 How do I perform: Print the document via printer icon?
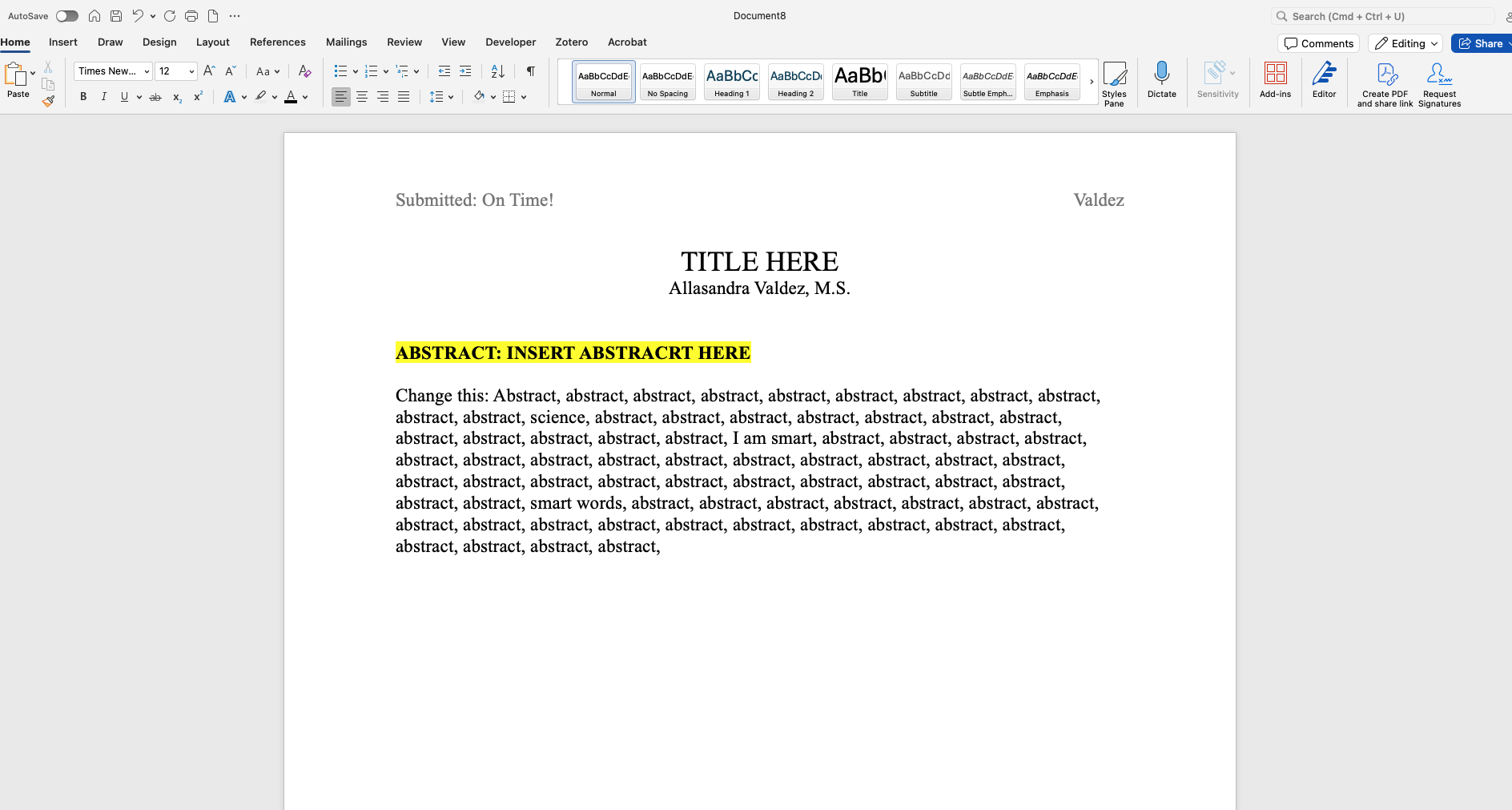(x=191, y=16)
